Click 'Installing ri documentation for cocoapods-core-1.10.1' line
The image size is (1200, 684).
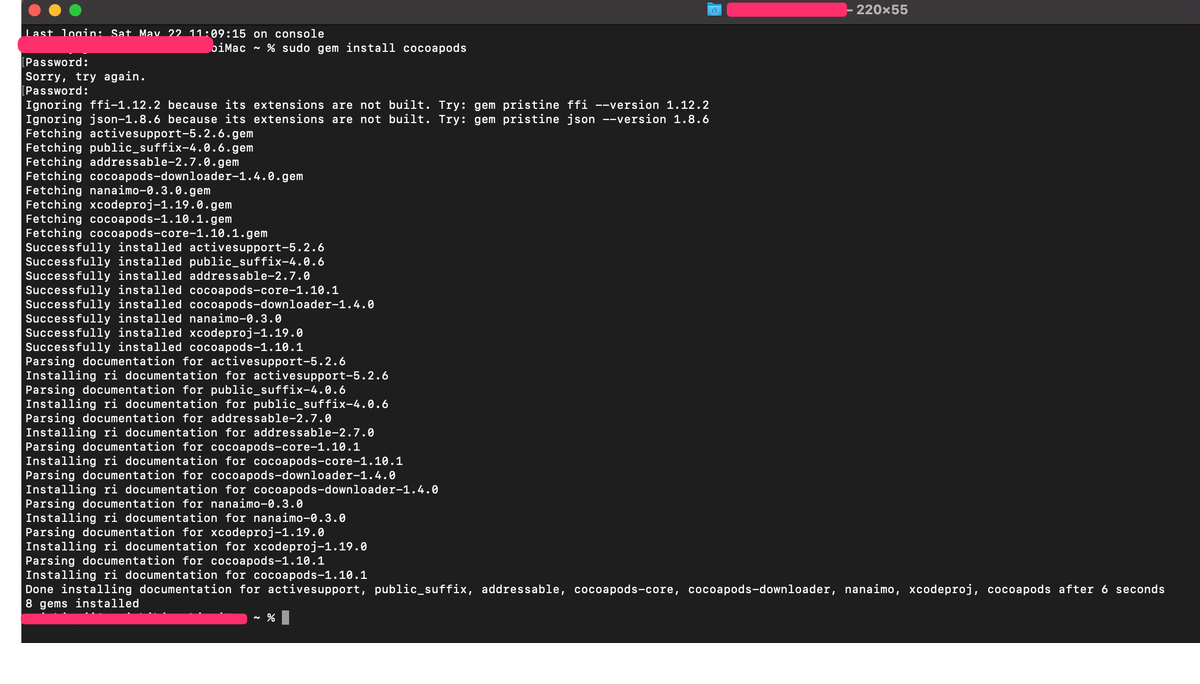click(x=214, y=461)
